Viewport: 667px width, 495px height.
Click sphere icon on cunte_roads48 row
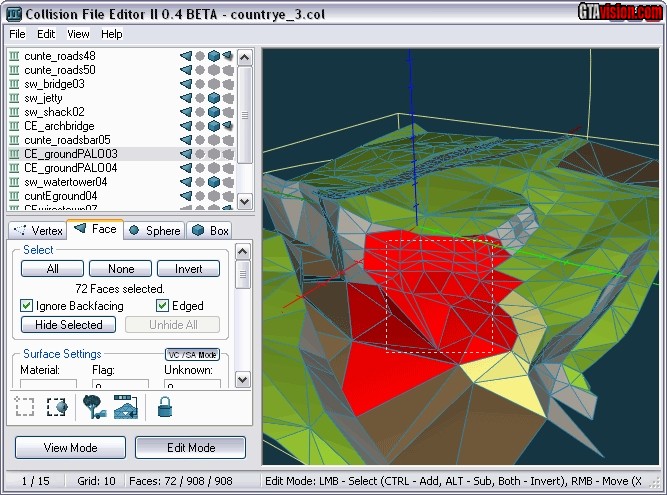200,56
